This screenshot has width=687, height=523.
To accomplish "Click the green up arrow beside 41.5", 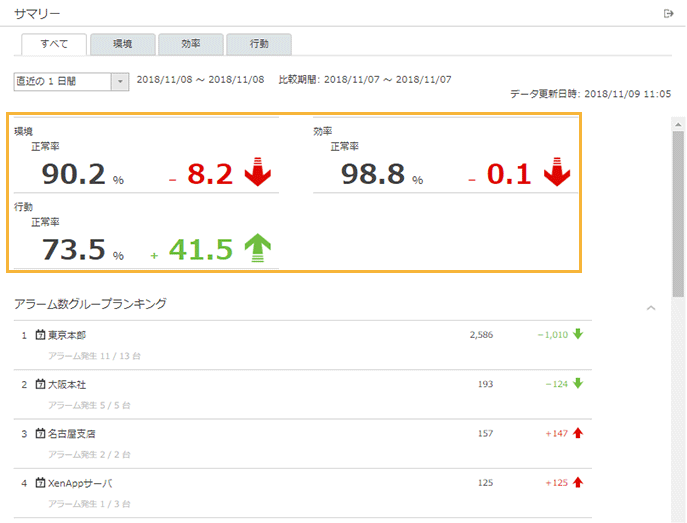I will [x=258, y=247].
